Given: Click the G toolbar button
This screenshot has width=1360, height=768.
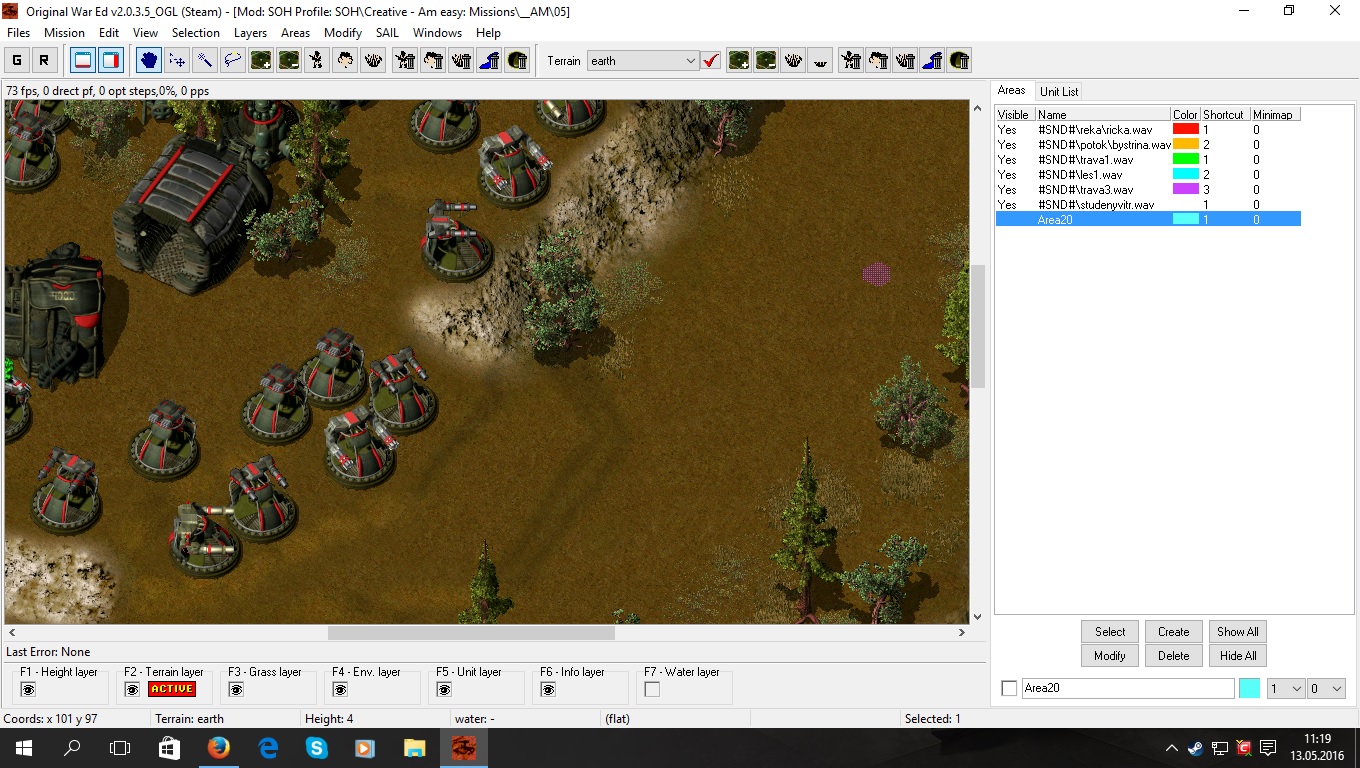Looking at the screenshot, I should [x=17, y=60].
